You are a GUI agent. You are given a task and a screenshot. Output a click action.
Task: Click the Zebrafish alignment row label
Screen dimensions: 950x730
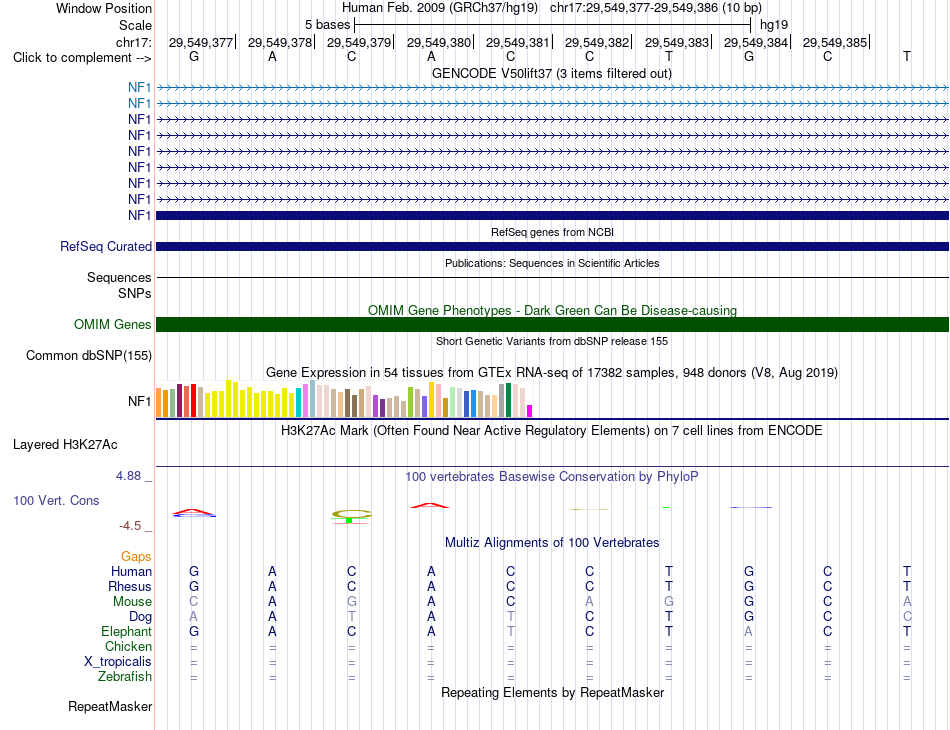click(x=125, y=677)
